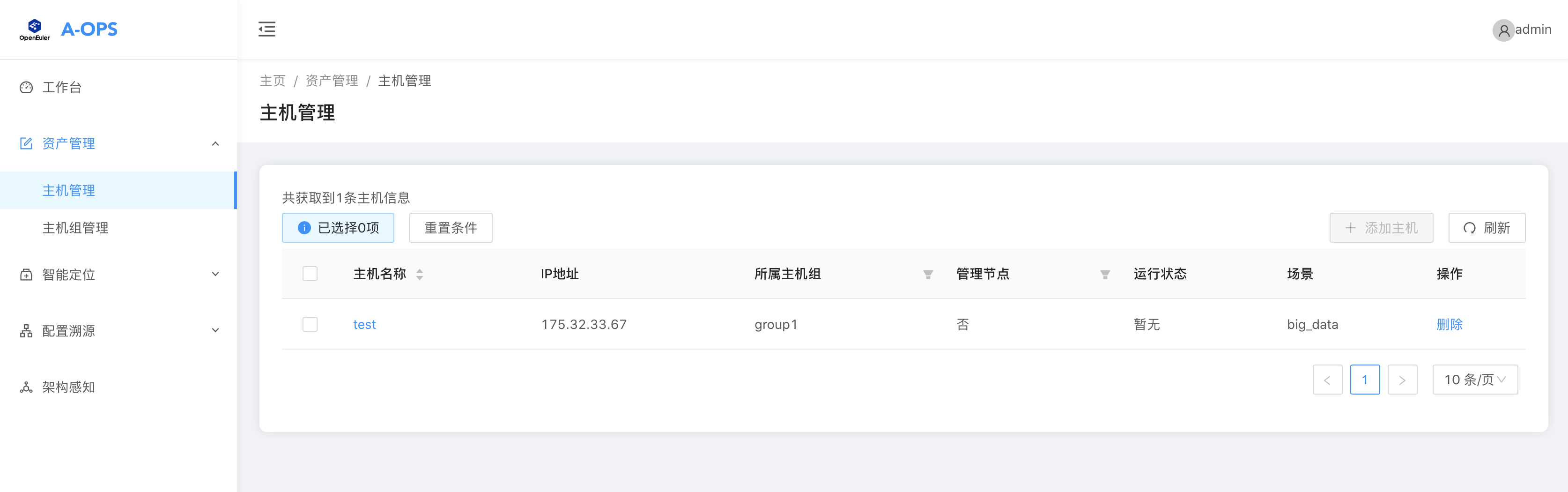Collapse the 资产管理 menu section
The image size is (1568, 492).
(215, 144)
